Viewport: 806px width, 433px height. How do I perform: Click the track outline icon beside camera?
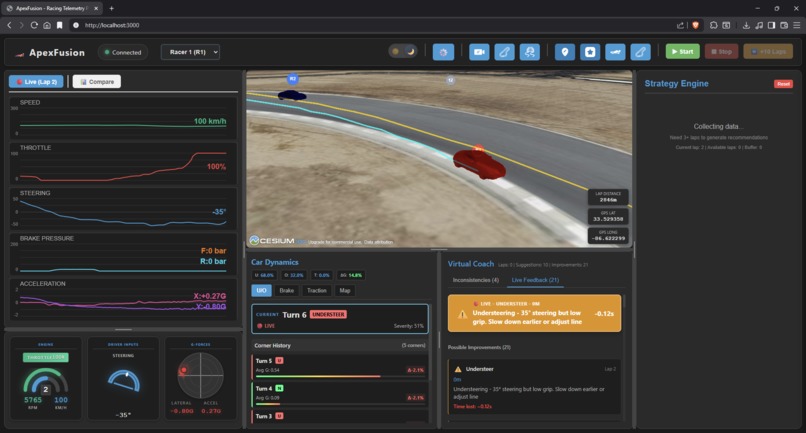pyautogui.click(x=504, y=52)
